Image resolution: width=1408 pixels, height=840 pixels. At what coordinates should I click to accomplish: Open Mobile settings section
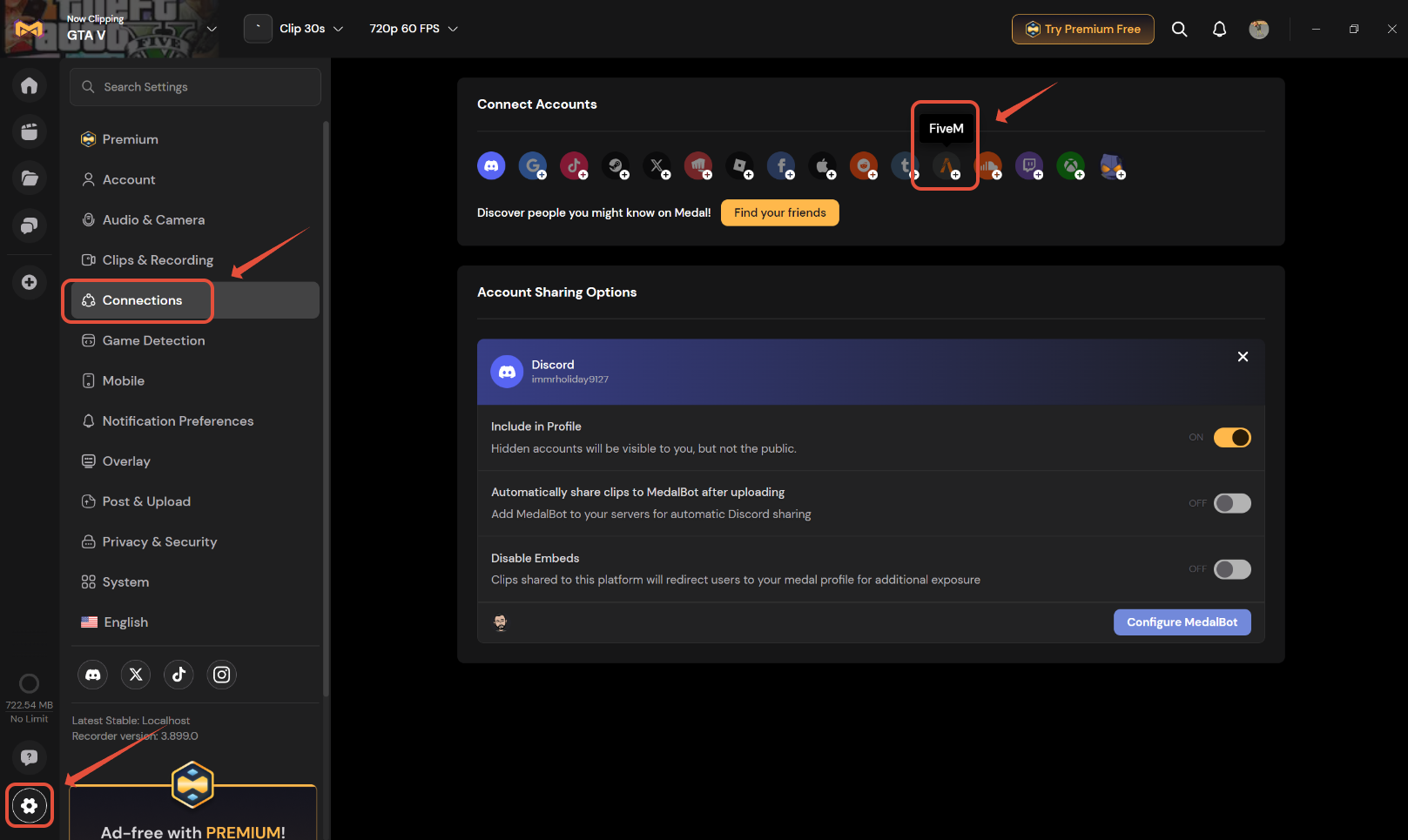coord(195,380)
